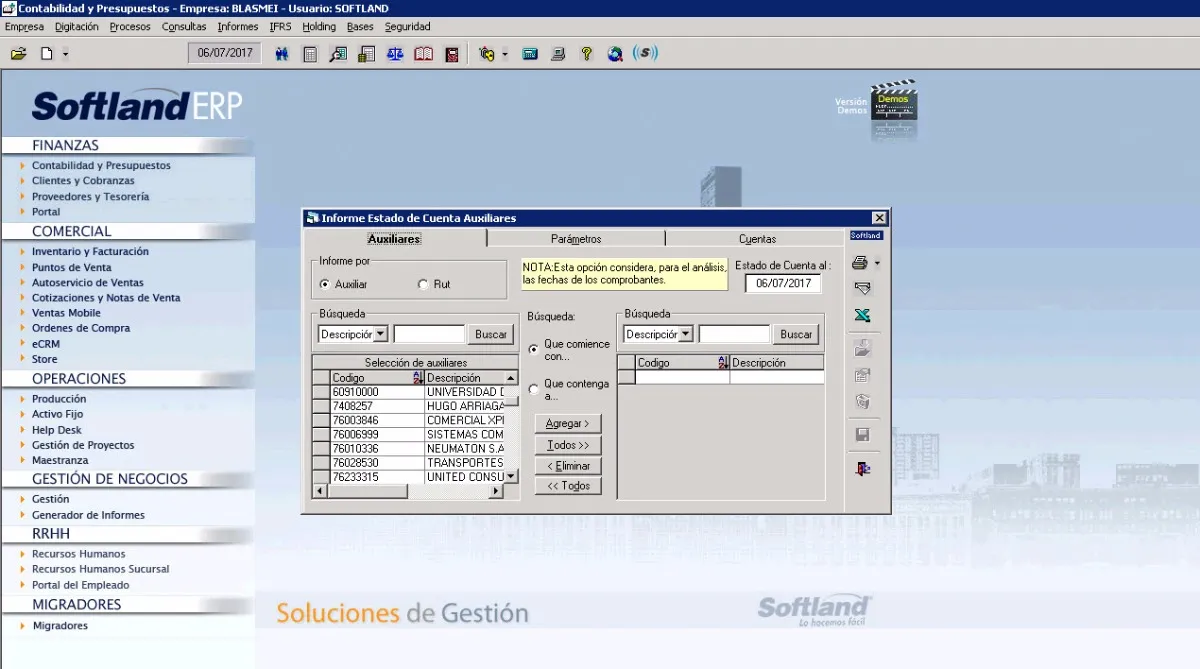1200x669 pixels.
Task: Switch to the Cuentas tab
Action: pyautogui.click(x=757, y=239)
